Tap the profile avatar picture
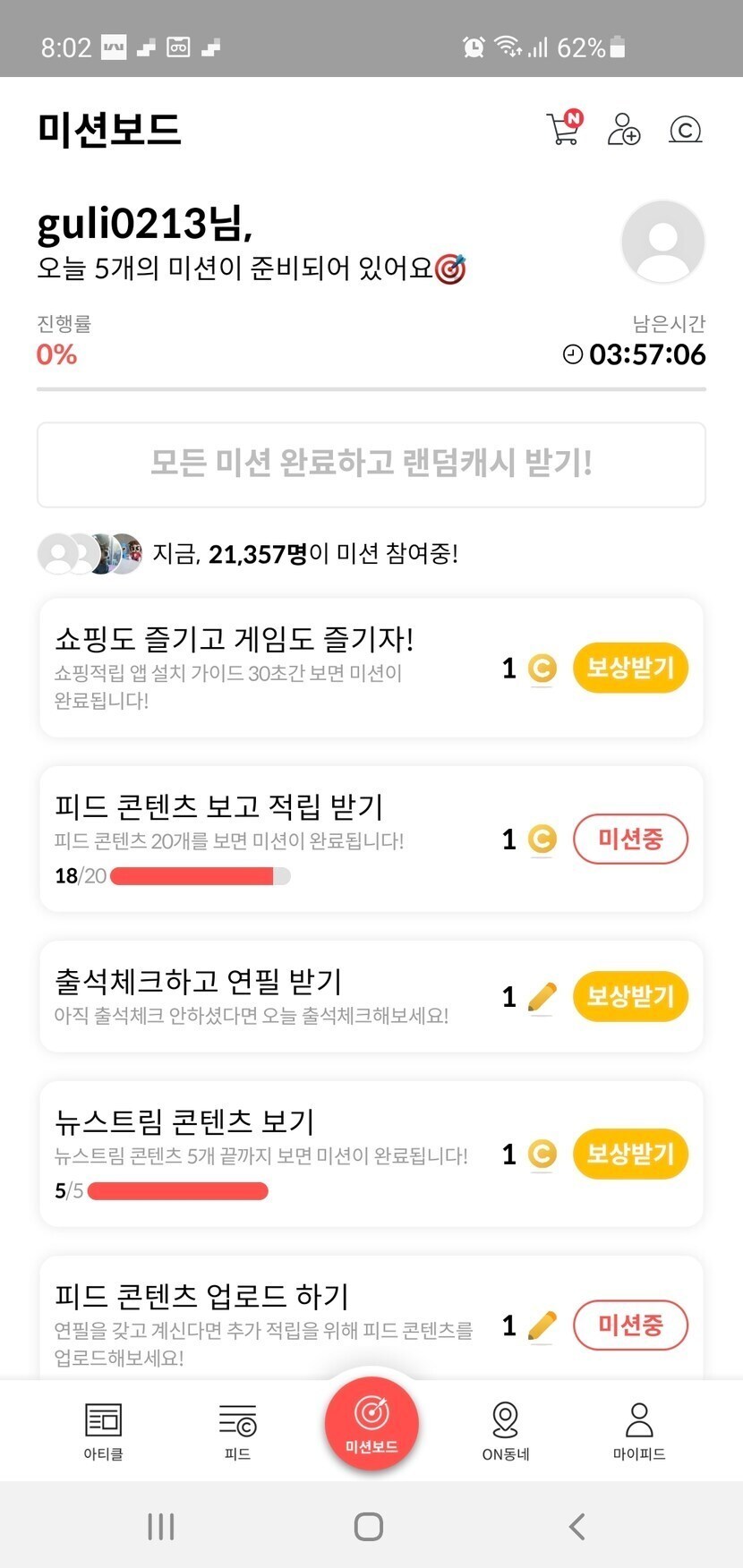Image resolution: width=743 pixels, height=1568 pixels. (x=662, y=242)
